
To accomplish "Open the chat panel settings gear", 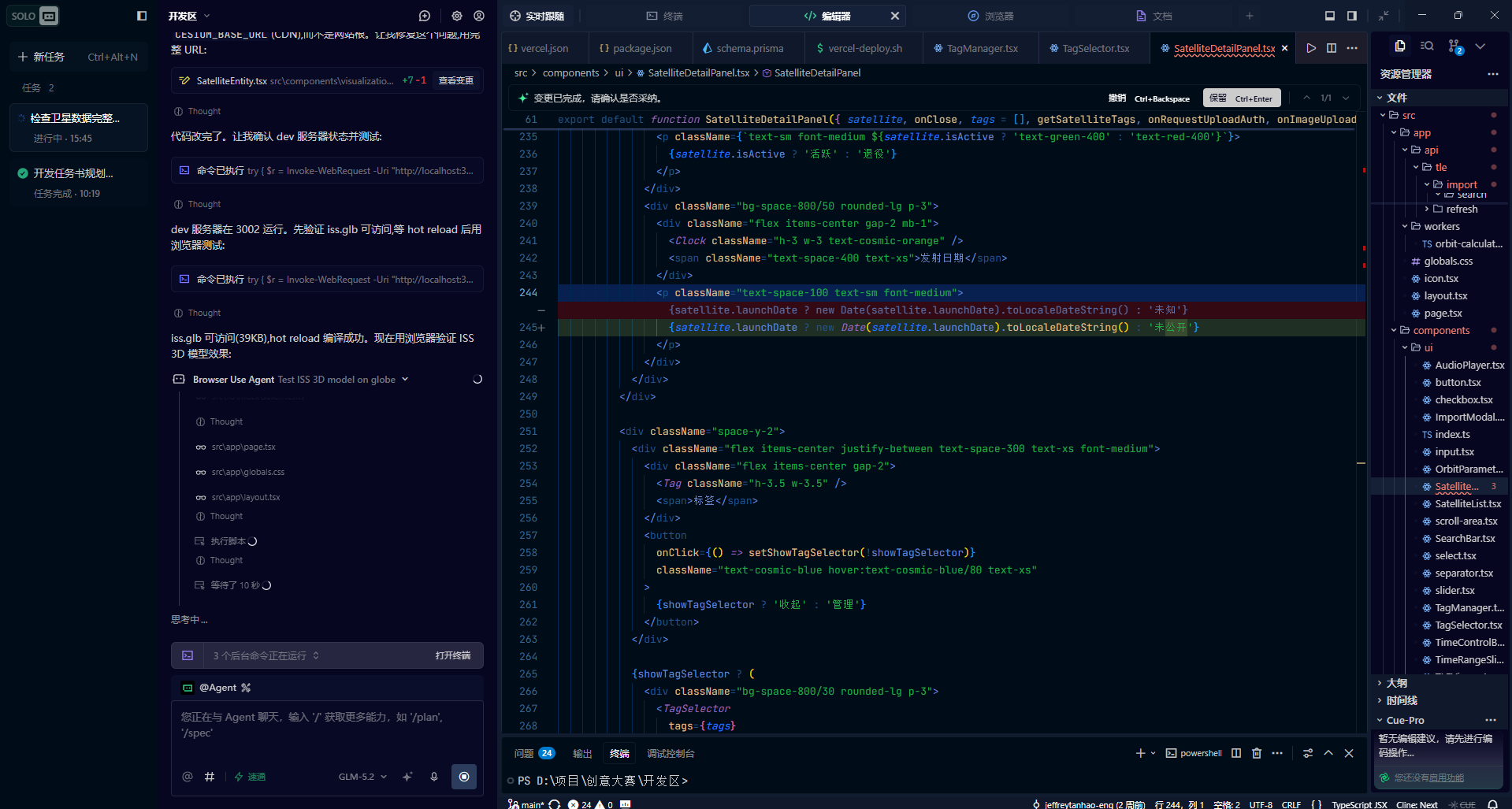I will point(457,16).
